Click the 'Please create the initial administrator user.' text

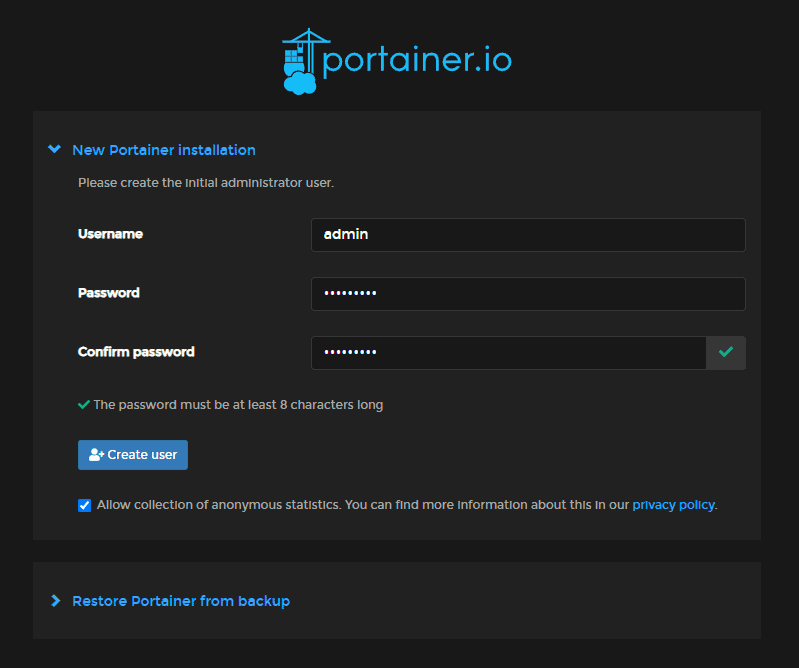tap(206, 183)
